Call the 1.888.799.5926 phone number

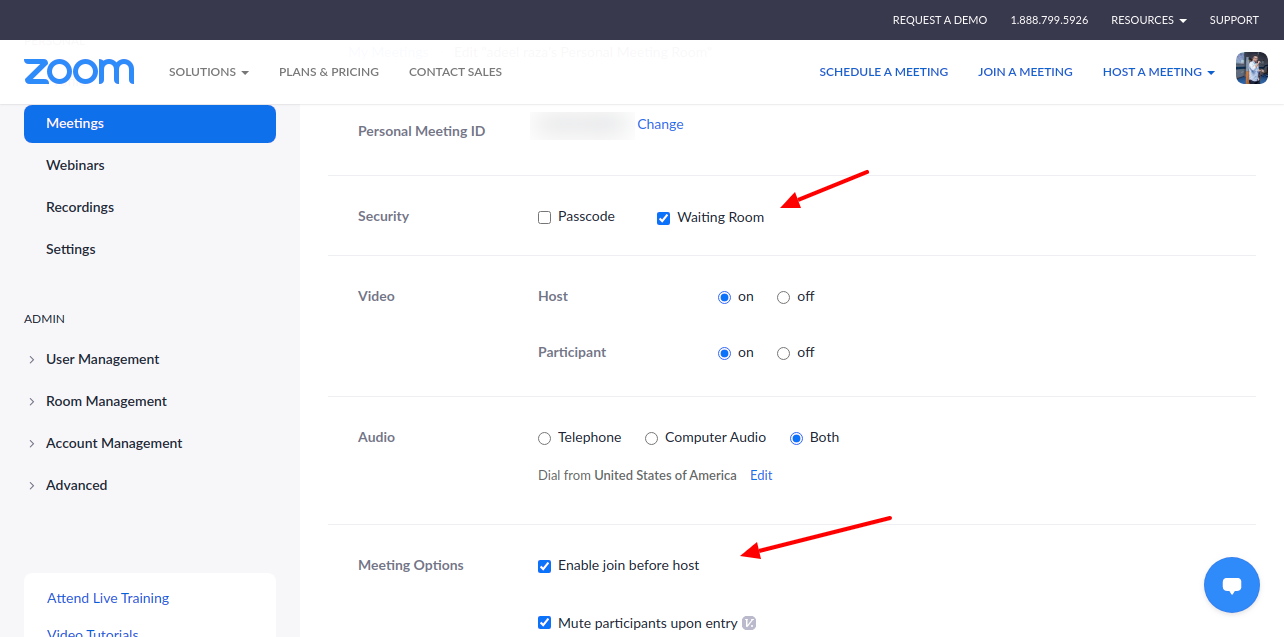coord(1049,20)
